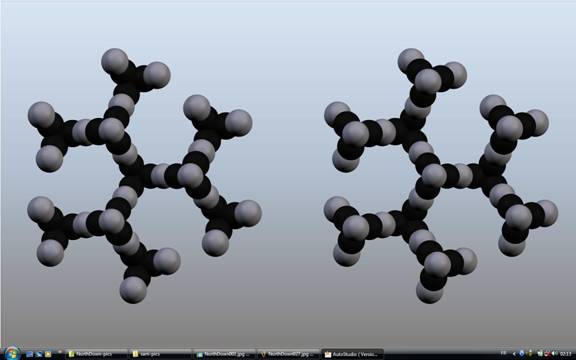The image size is (576, 360).
Task: Click the first quick launch icon beside Start
Action: 30,354
